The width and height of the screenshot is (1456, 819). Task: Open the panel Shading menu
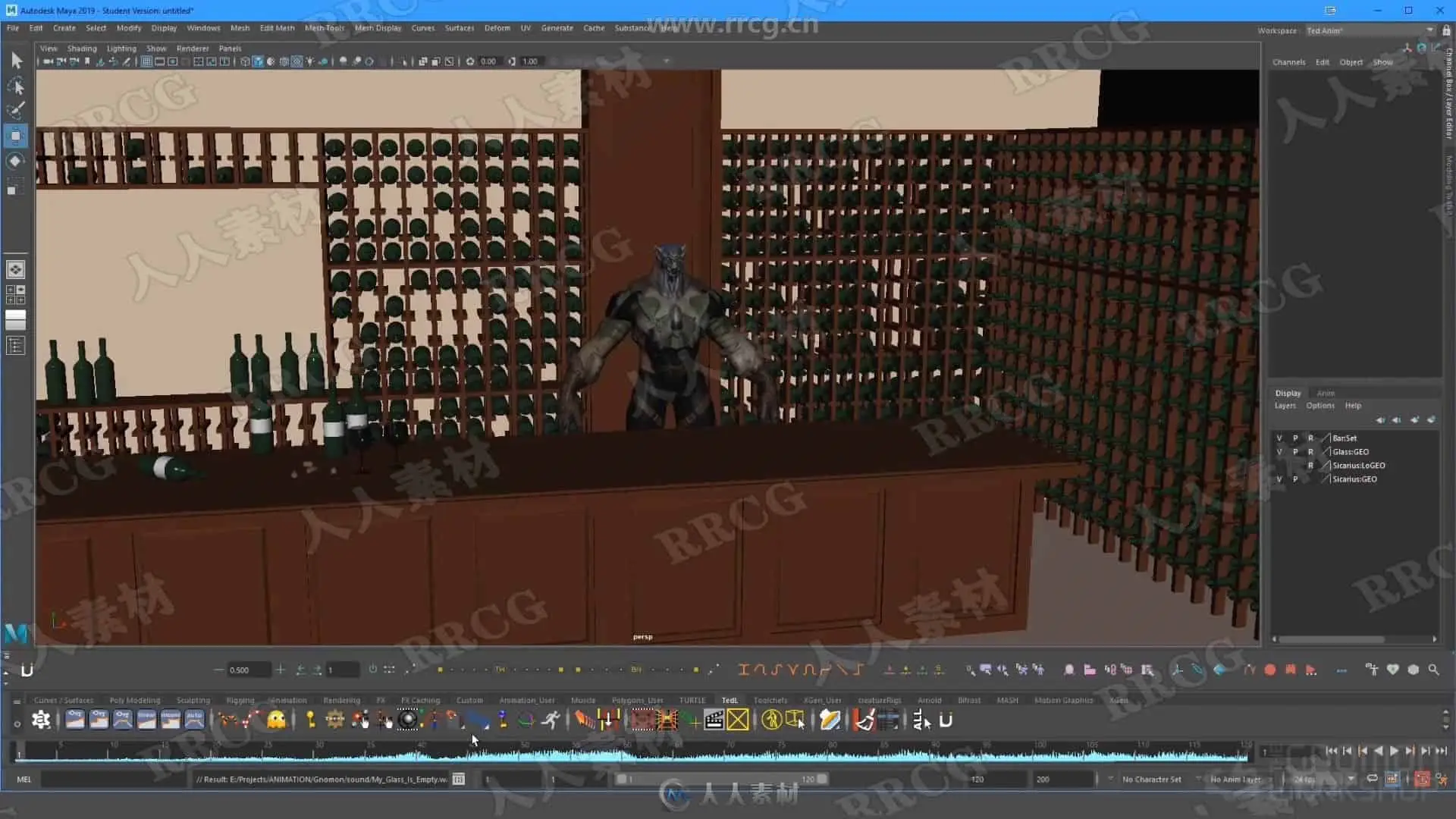(x=82, y=49)
